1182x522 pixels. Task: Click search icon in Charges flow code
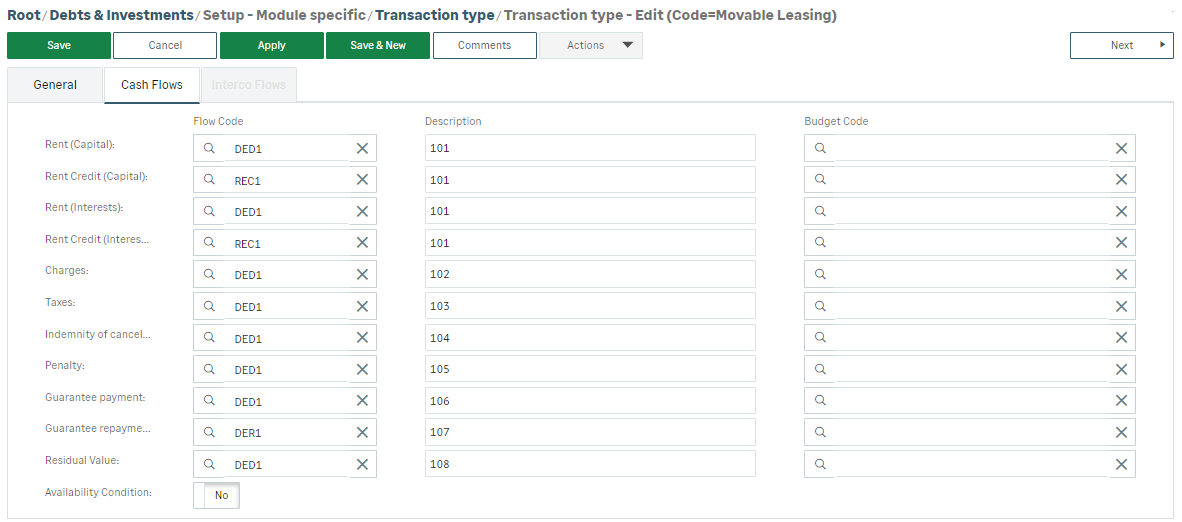tap(210, 274)
